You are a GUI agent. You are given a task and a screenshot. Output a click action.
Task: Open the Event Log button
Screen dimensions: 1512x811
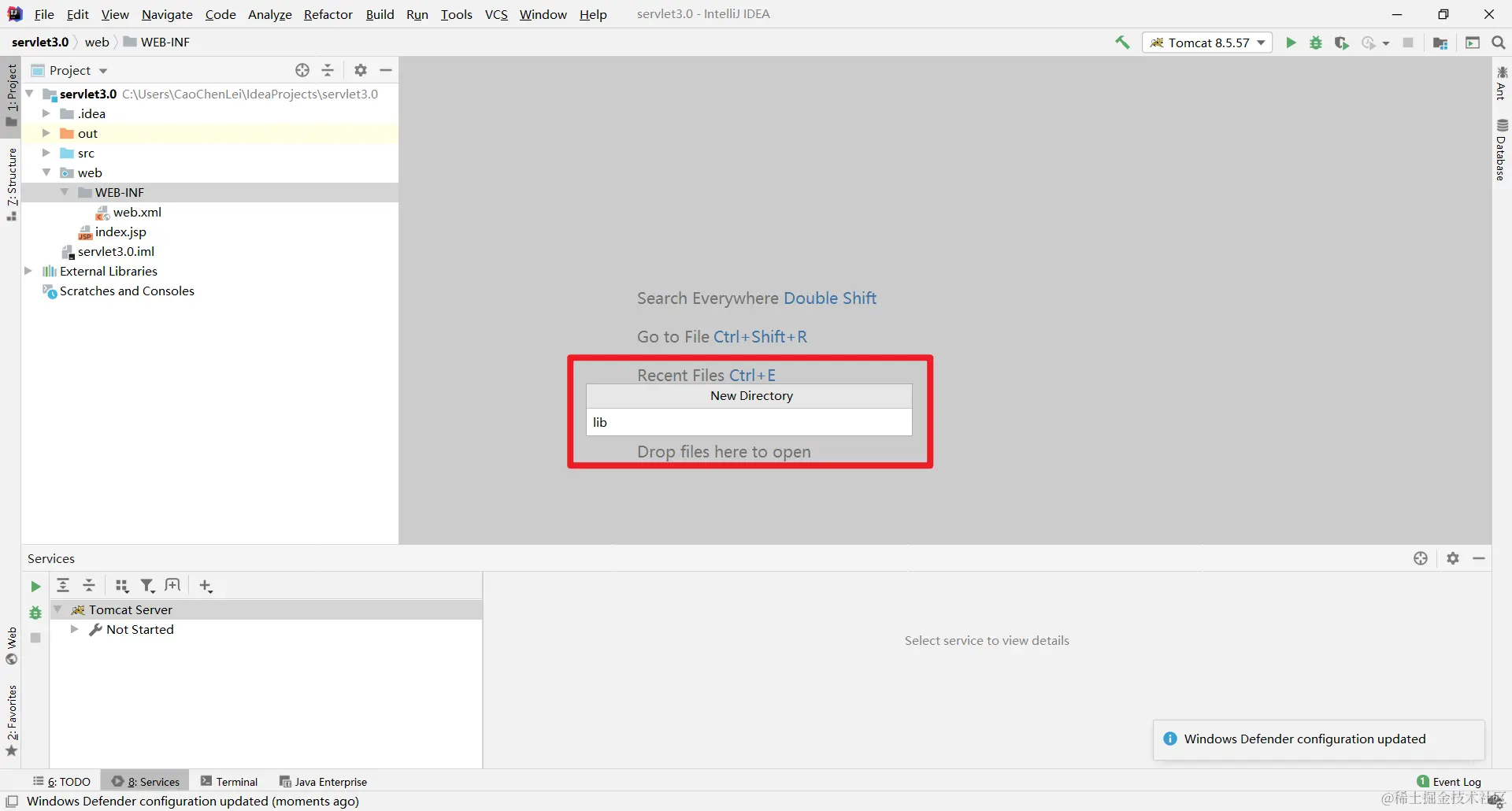pos(1449,782)
